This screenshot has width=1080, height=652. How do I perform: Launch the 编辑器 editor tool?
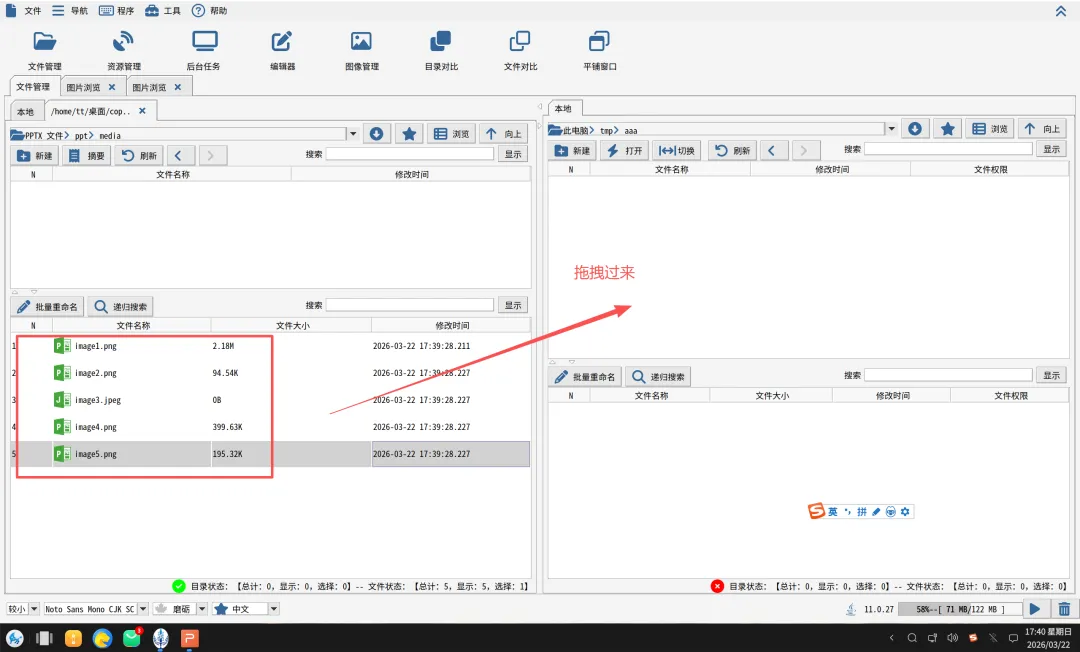point(282,51)
